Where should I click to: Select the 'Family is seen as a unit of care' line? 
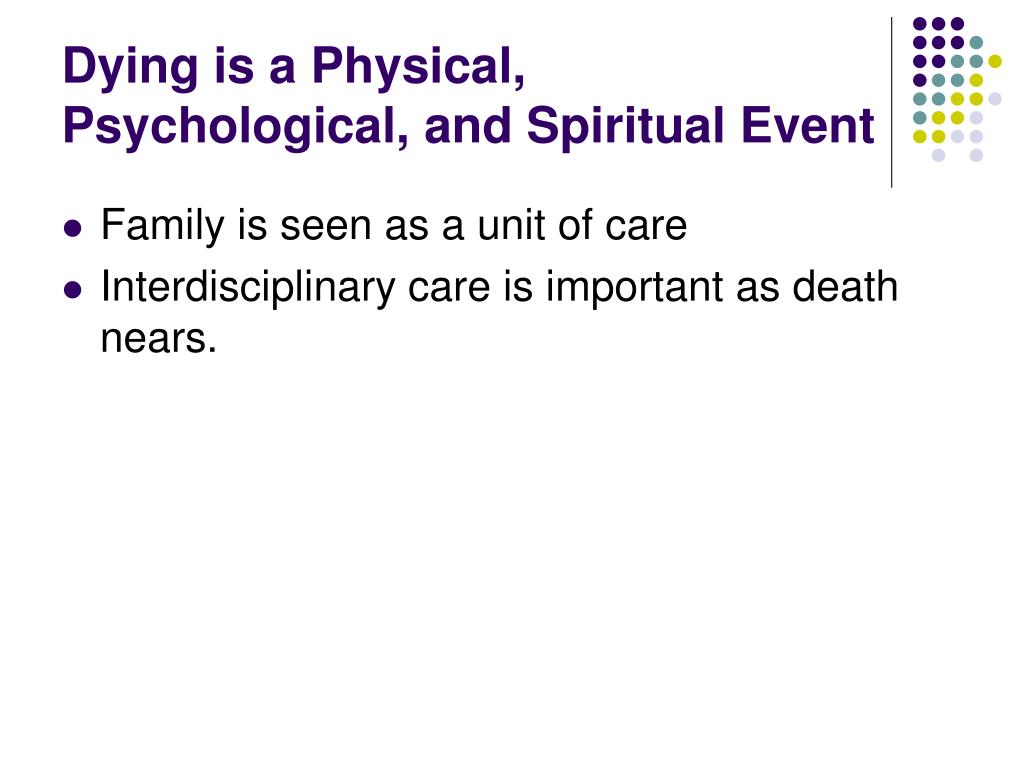pos(394,226)
